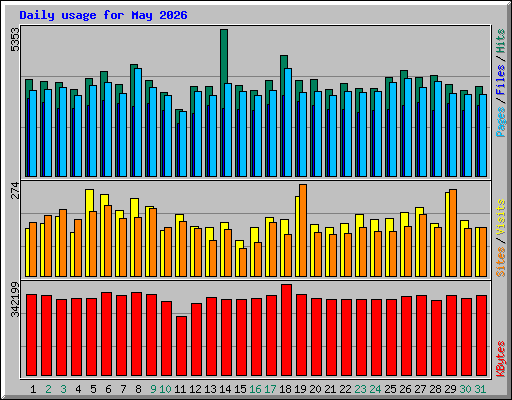This screenshot has height=400, width=512.
Task: Click the "Daily usage for May 2026" title
Action: 103,15
